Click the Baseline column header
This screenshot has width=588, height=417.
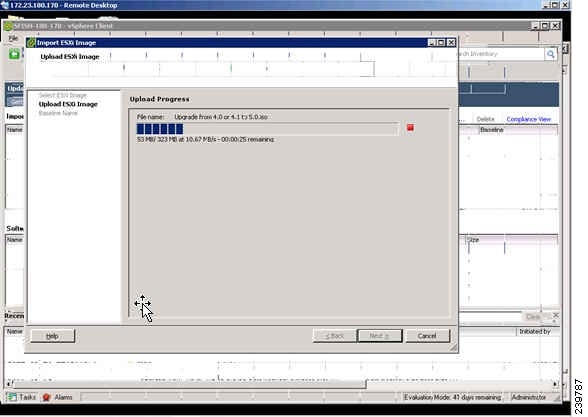click(518, 130)
